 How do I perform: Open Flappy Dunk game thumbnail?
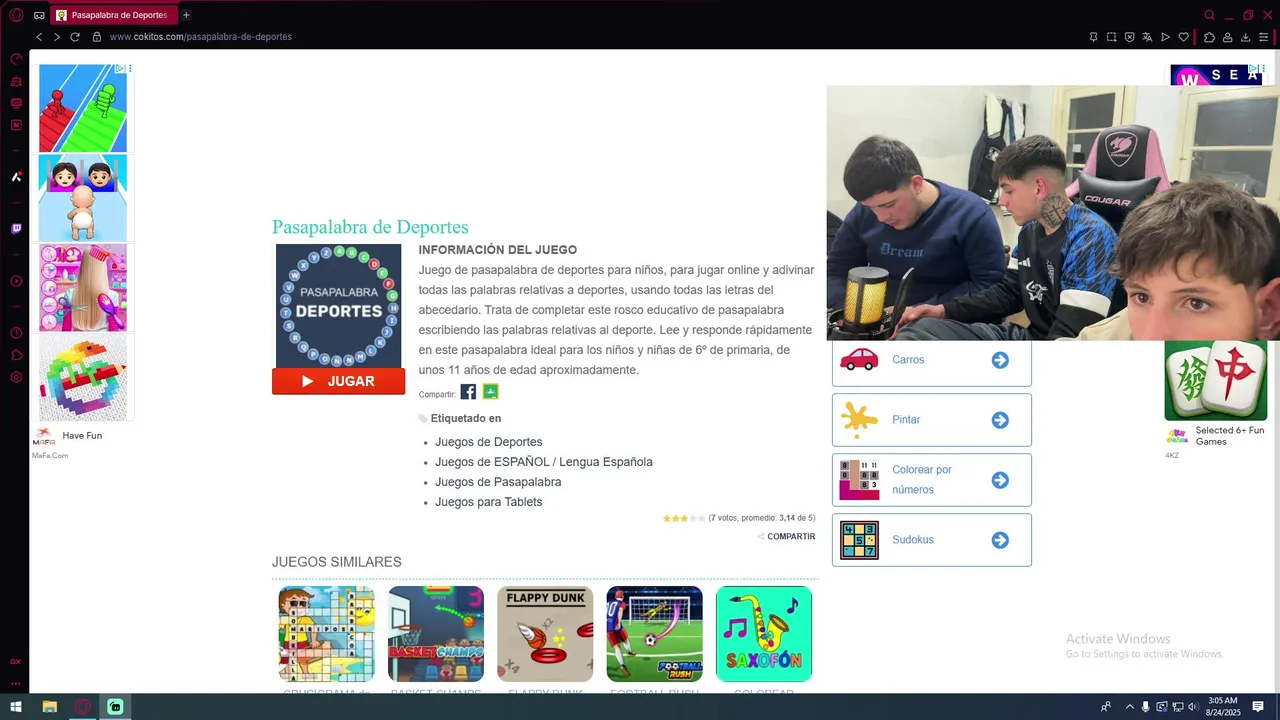[x=545, y=634]
